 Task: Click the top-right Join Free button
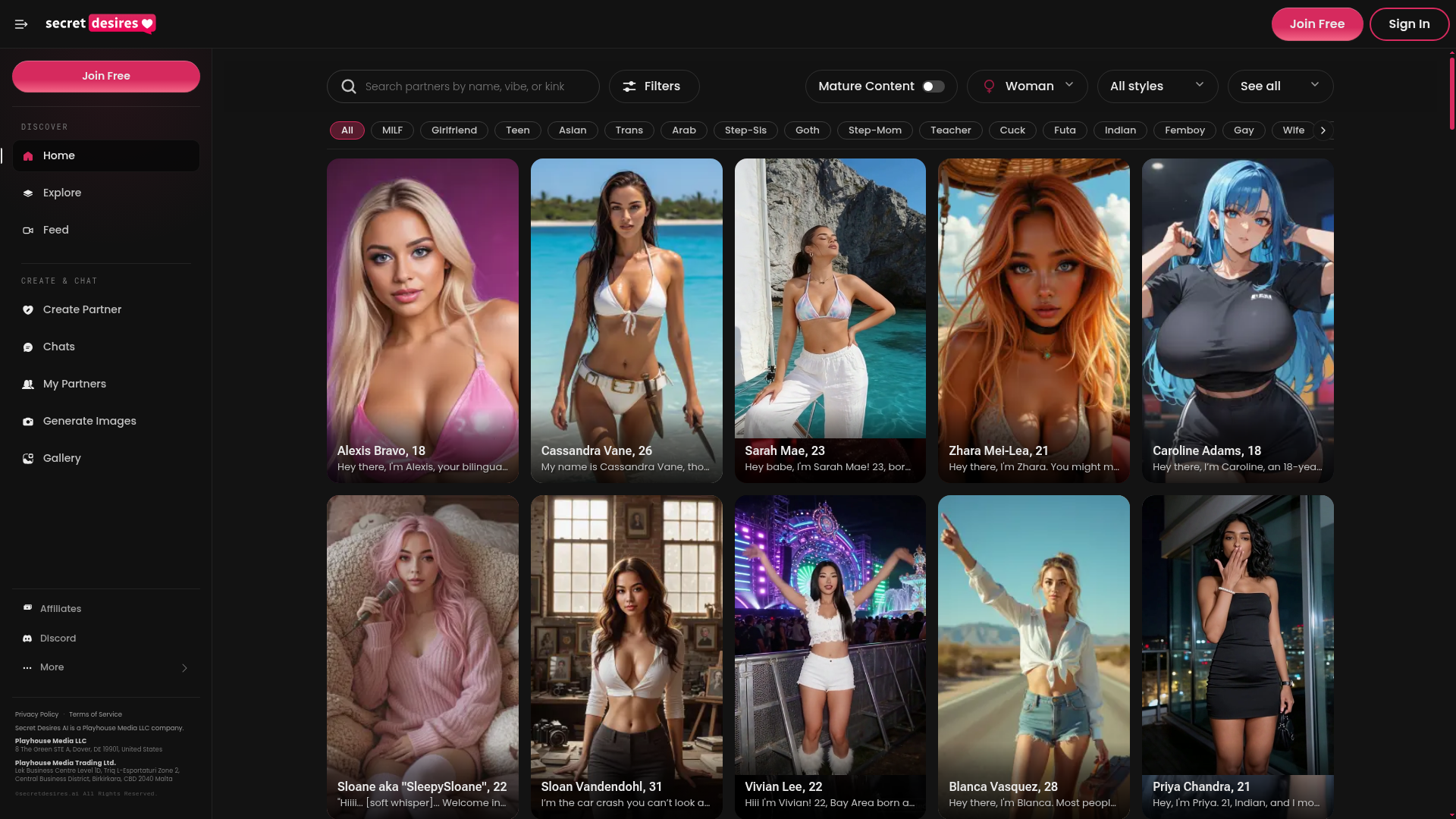[x=1317, y=24]
